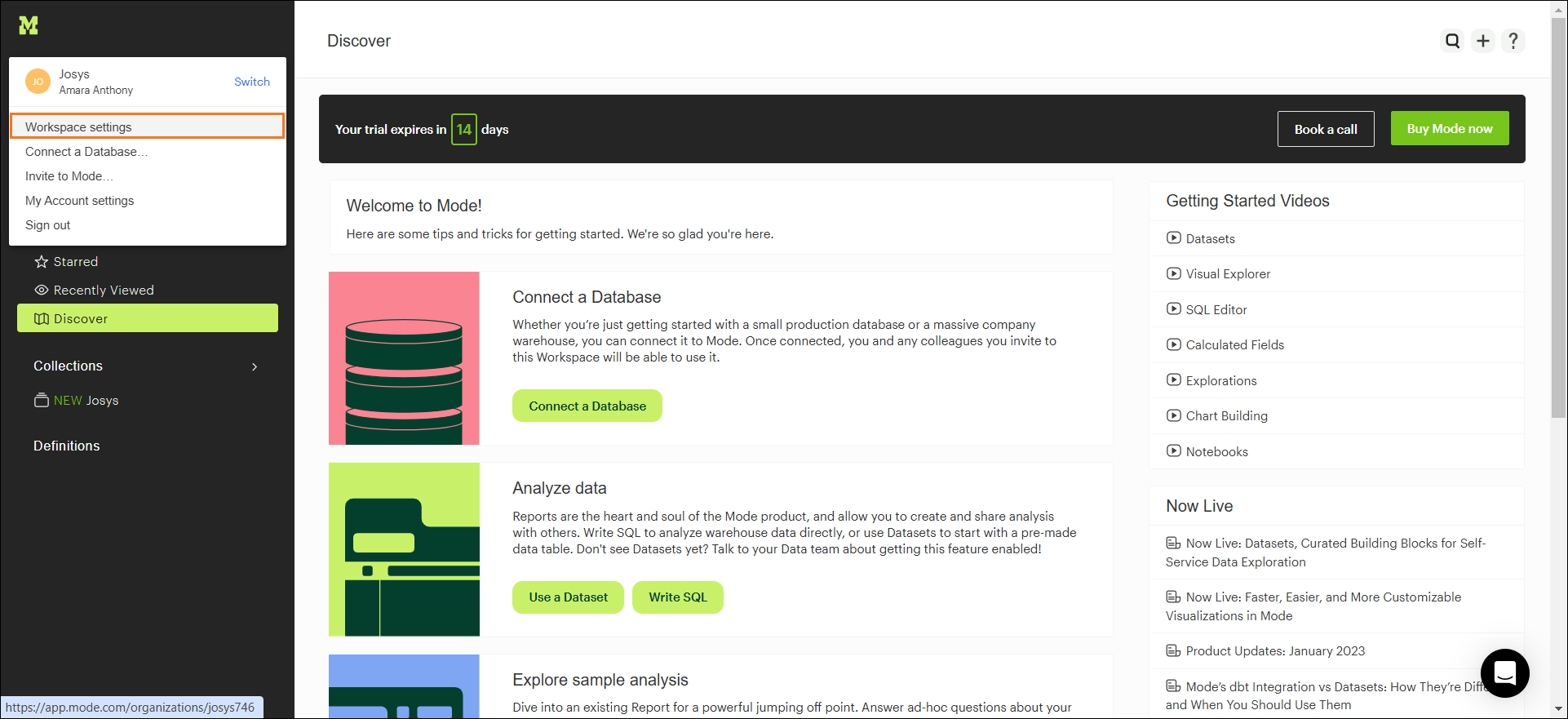Image resolution: width=1568 pixels, height=719 pixels.
Task: Click the page vertical scrollbar thumb
Action: [1559, 217]
